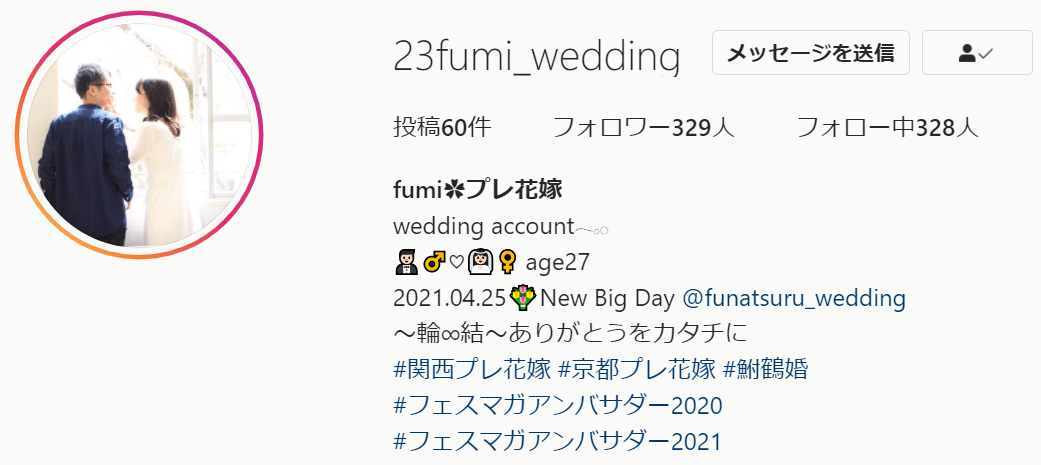
Task: Click the female sign emoji in bio
Action: pyautogui.click(x=507, y=262)
